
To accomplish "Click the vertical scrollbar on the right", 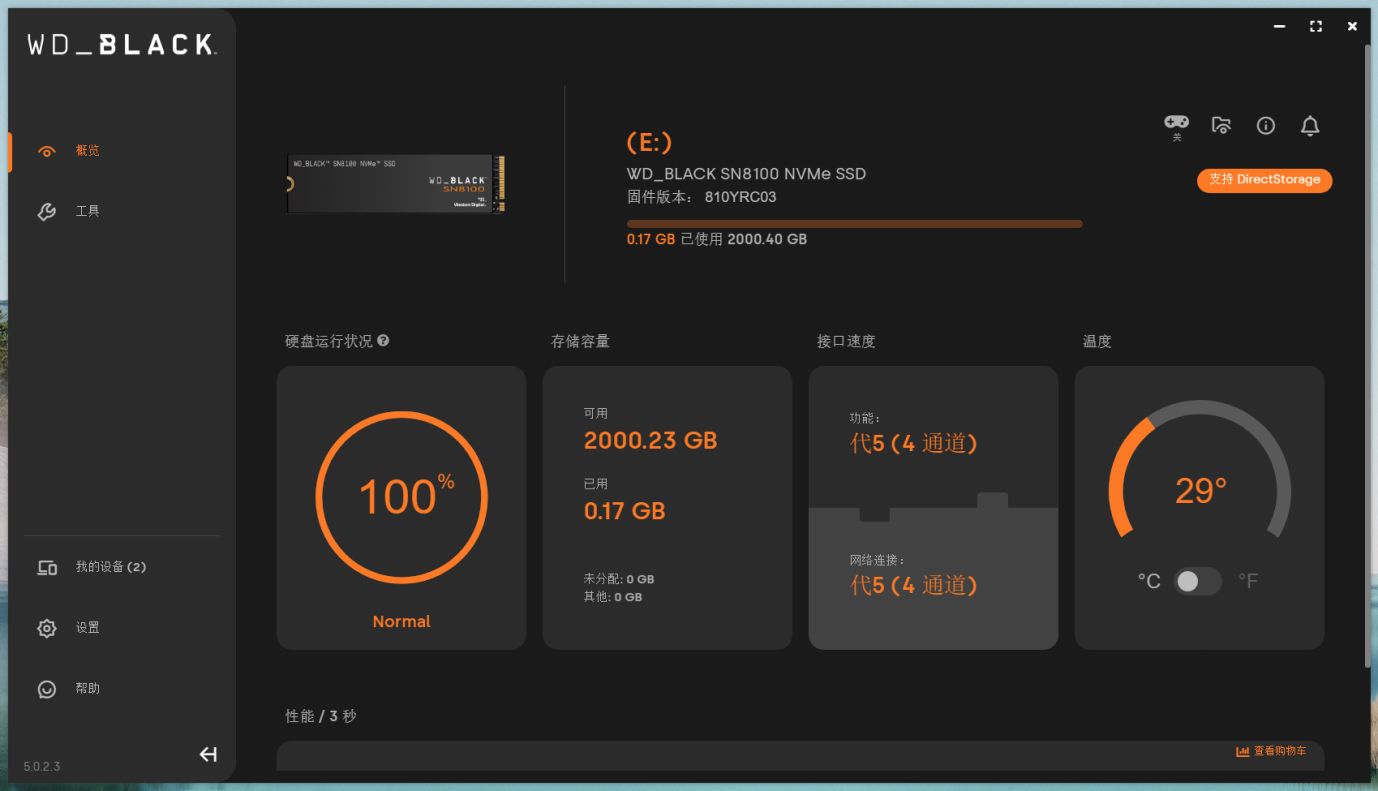I will point(1368,355).
